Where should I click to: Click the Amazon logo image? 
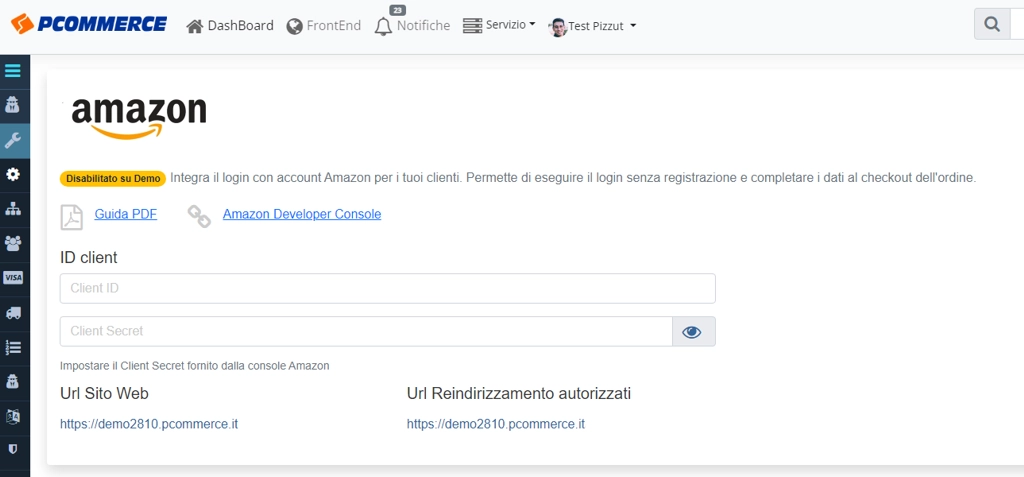tap(139, 118)
